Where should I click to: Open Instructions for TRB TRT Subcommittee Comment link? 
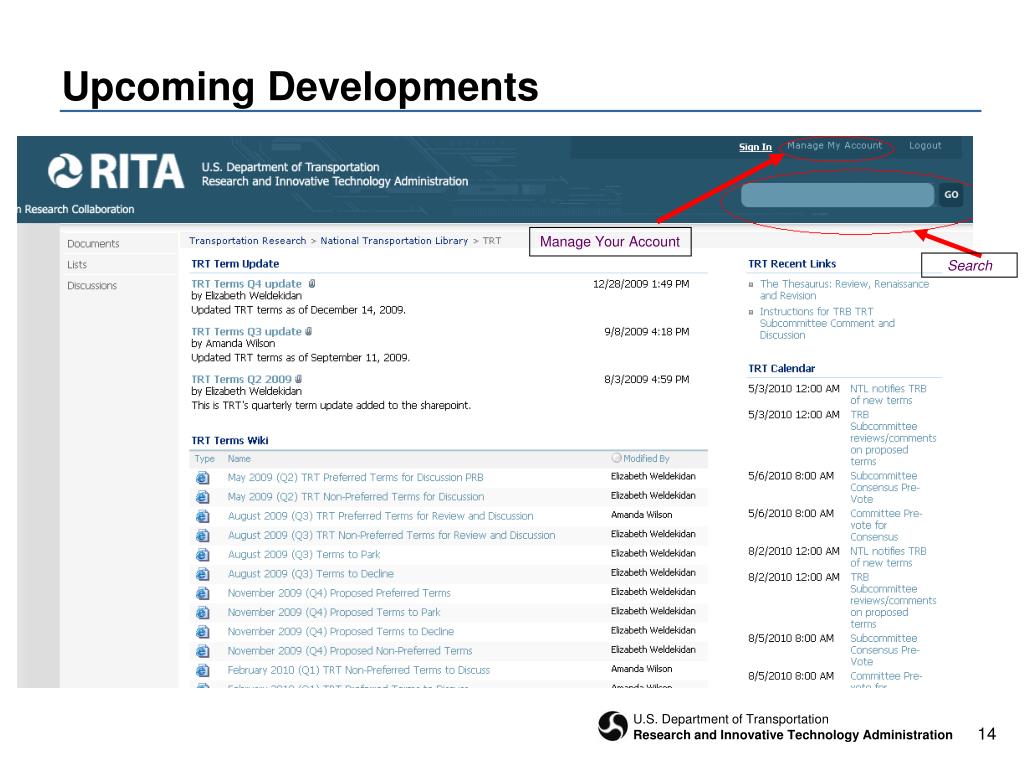pyautogui.click(x=827, y=323)
